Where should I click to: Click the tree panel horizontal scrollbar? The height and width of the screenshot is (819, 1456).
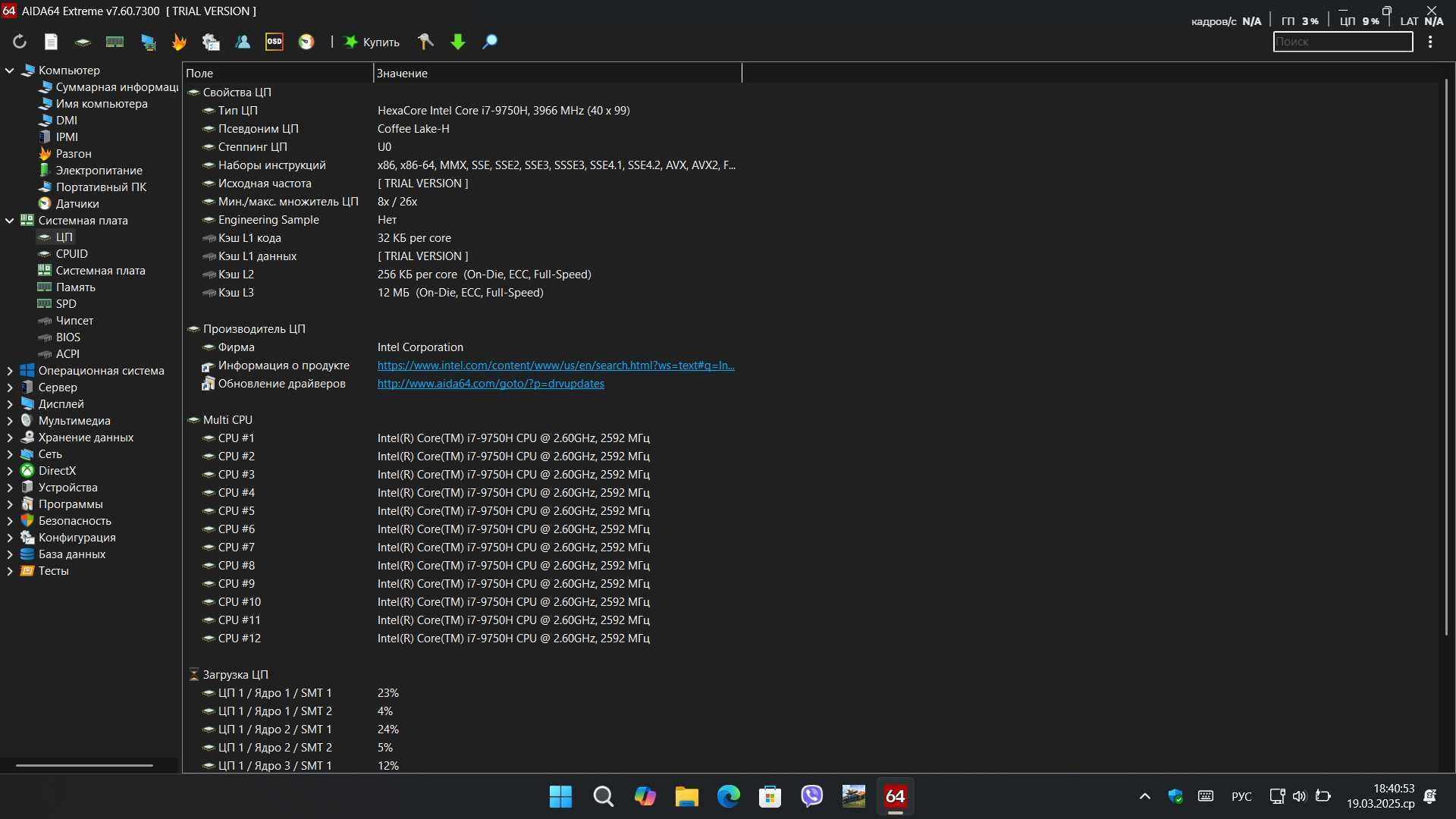pos(84,765)
